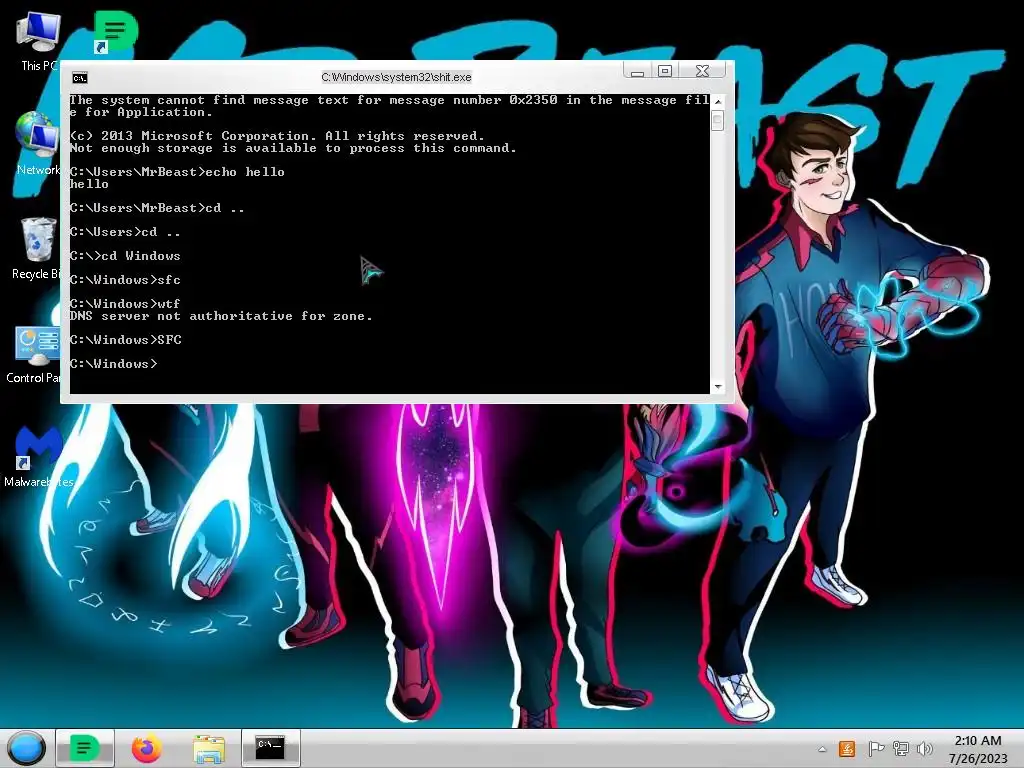This screenshot has width=1024, height=768.
Task: Open the volume speaker tray icon
Action: point(925,749)
